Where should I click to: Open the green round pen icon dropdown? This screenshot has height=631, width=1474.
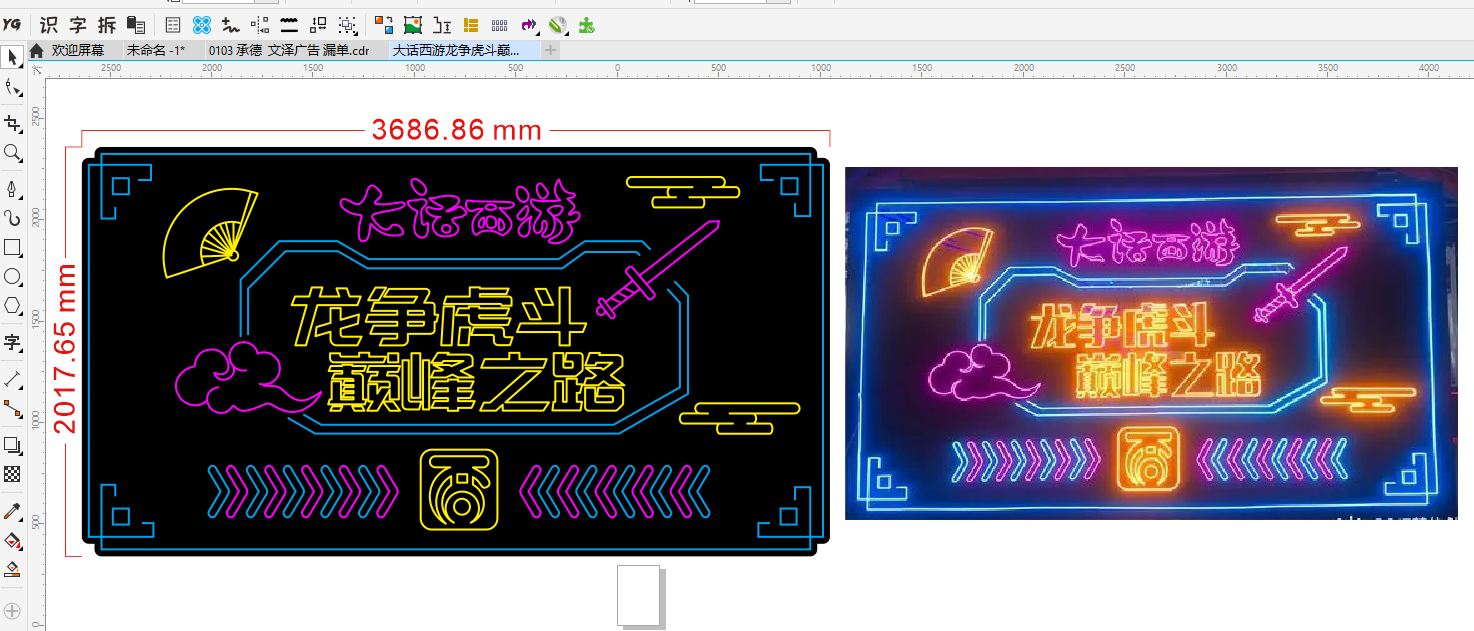click(559, 25)
